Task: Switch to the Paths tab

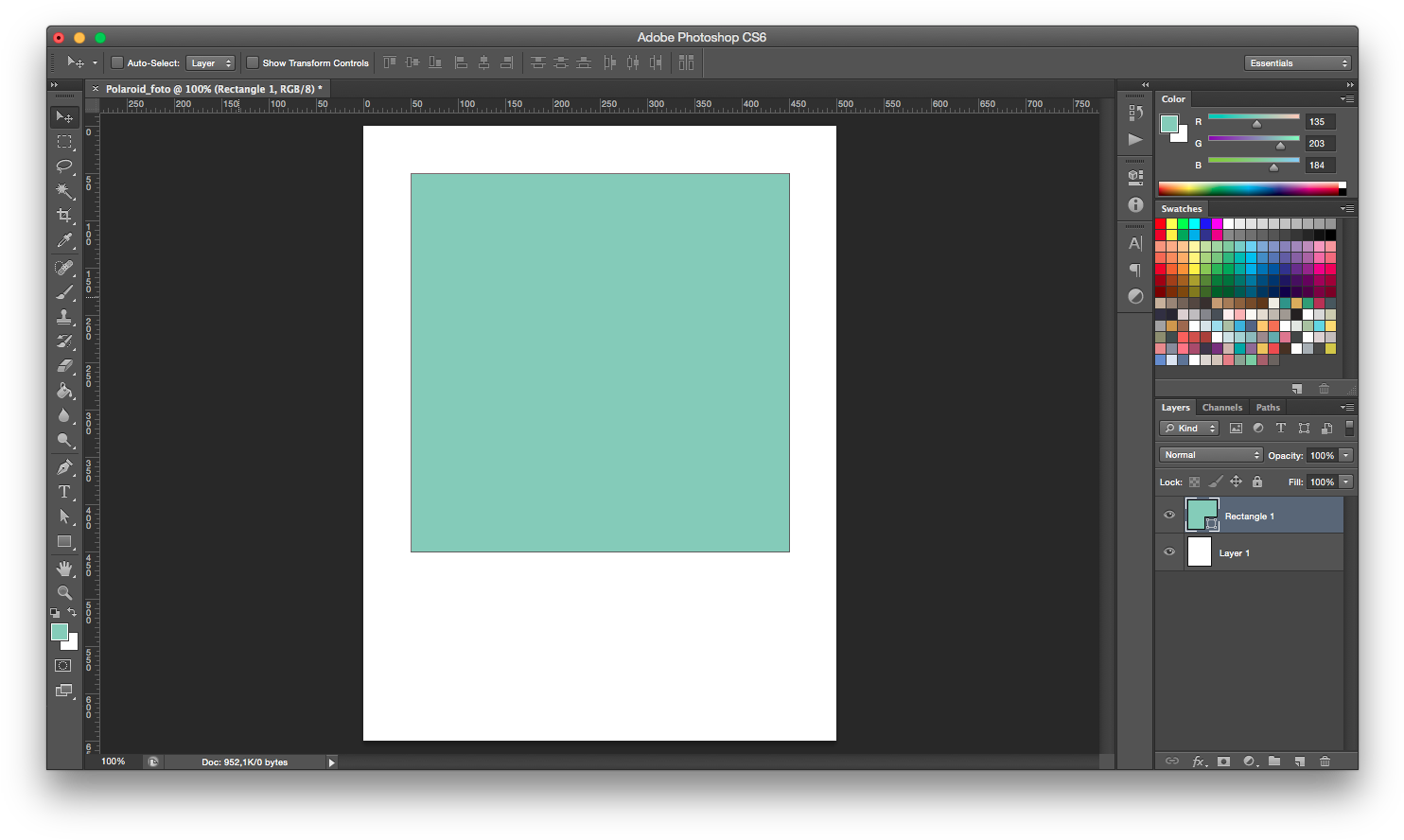Action: click(x=1268, y=408)
